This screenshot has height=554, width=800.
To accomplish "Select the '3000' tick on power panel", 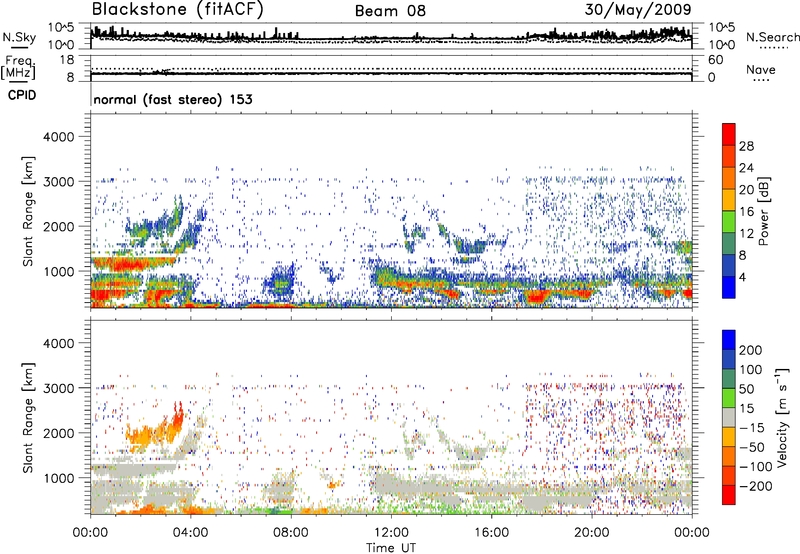I will pyautogui.click(x=58, y=182).
